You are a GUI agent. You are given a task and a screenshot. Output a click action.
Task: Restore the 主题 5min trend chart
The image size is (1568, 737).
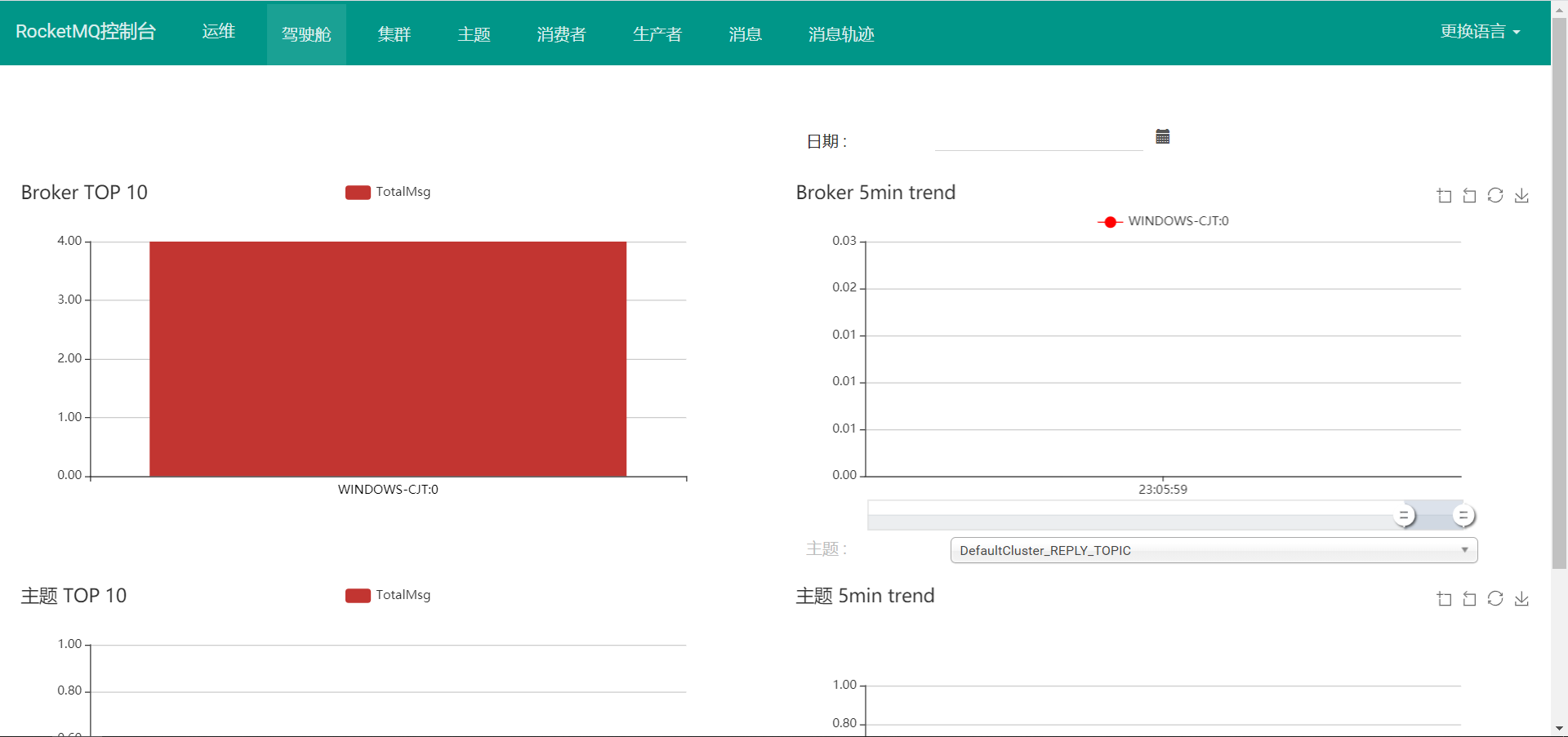click(1495, 598)
